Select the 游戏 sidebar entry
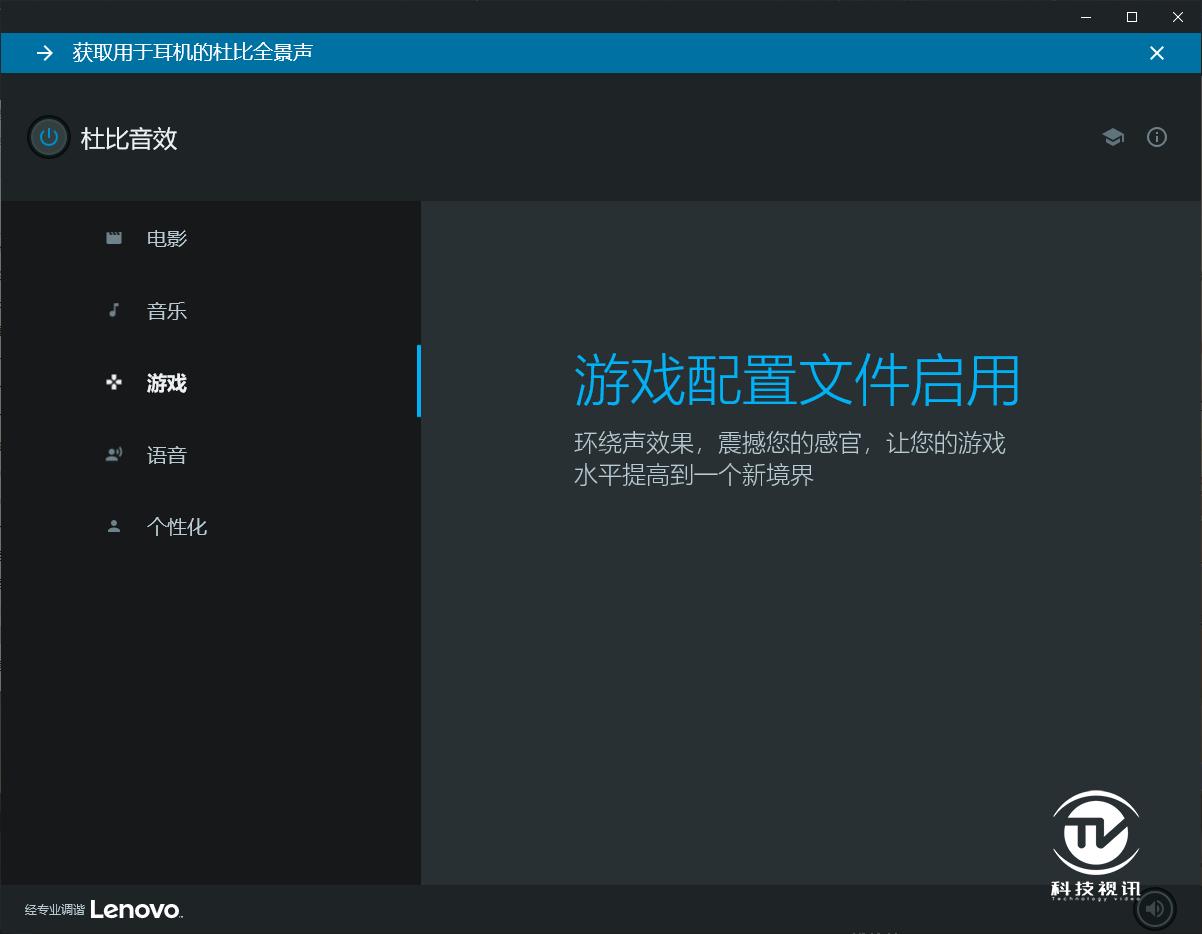 pyautogui.click(x=166, y=383)
